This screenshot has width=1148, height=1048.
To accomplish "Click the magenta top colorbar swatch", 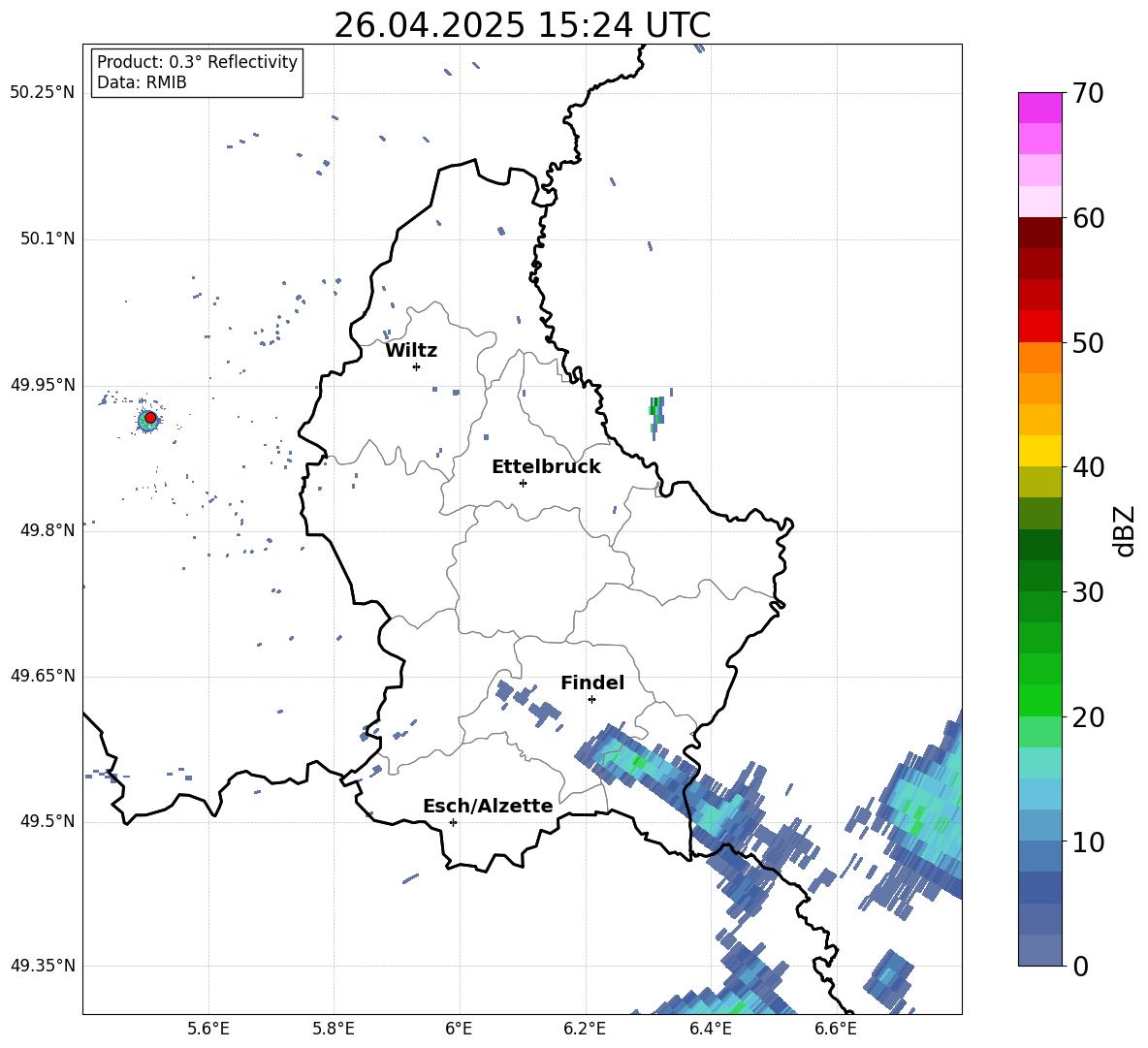I will (x=1039, y=108).
